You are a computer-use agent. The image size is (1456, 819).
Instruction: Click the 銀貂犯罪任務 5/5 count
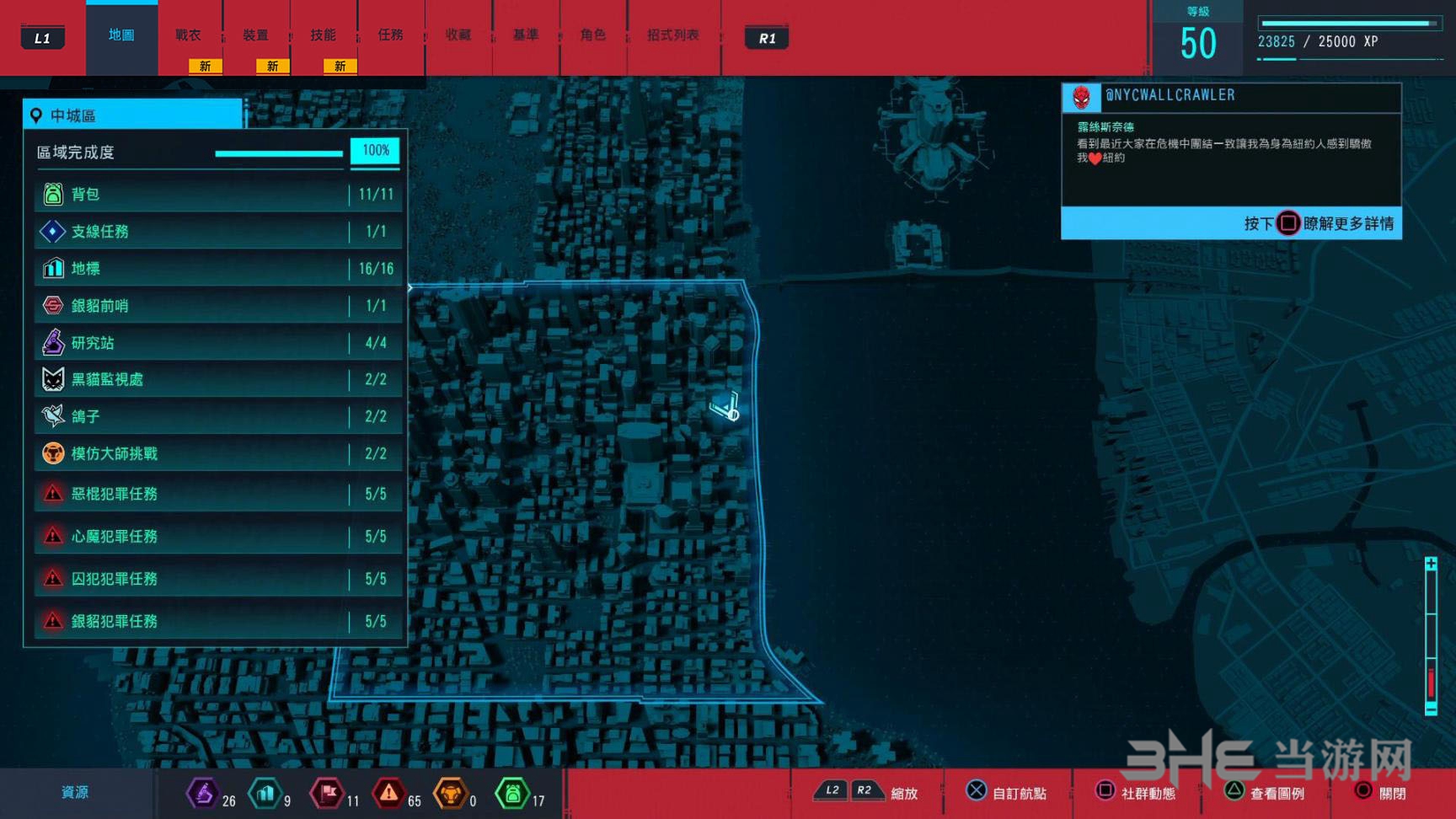376,622
